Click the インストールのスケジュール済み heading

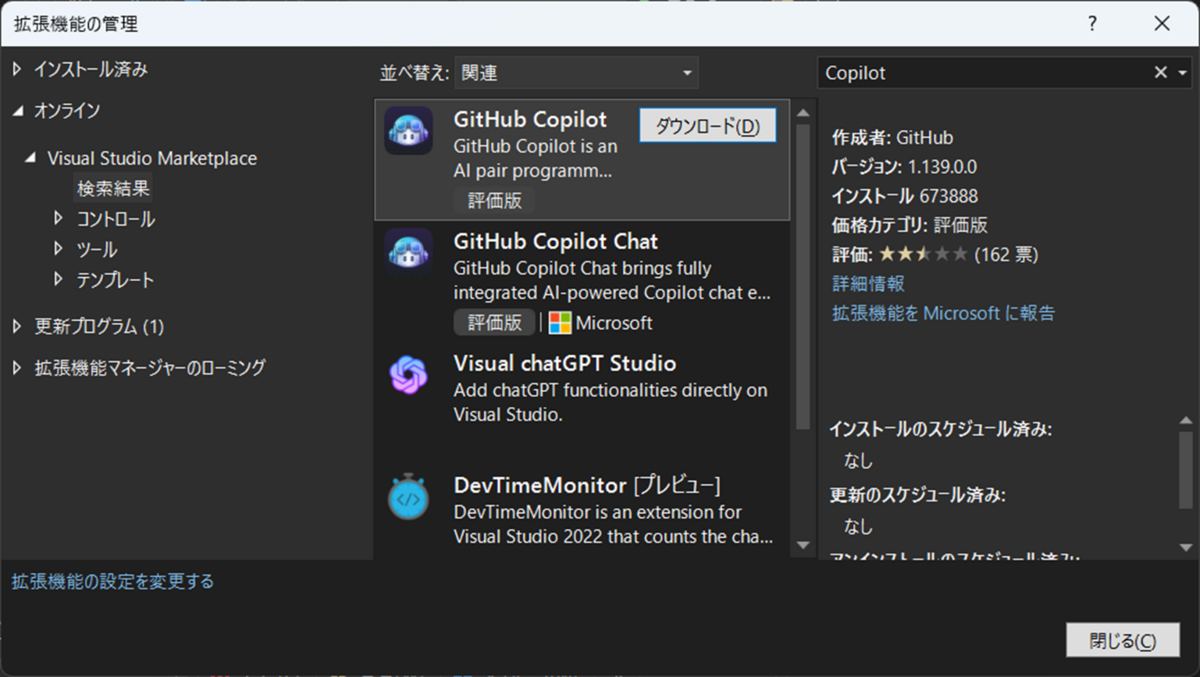click(x=940, y=429)
